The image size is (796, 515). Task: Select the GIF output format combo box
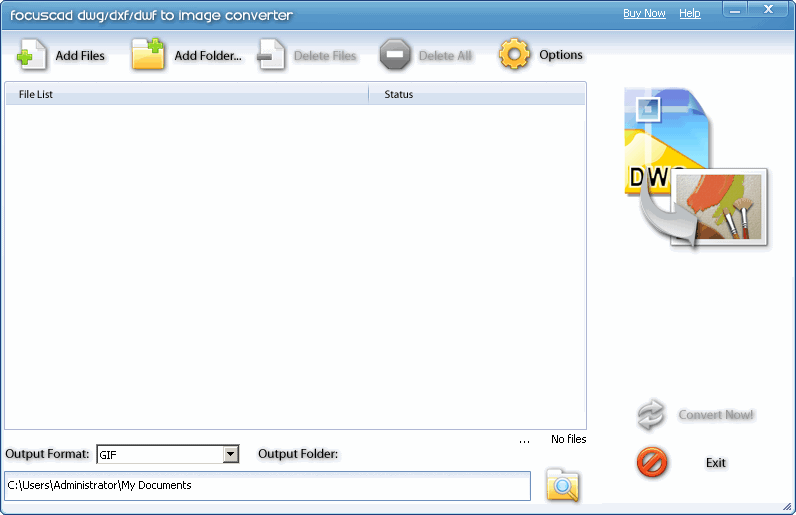[158, 454]
